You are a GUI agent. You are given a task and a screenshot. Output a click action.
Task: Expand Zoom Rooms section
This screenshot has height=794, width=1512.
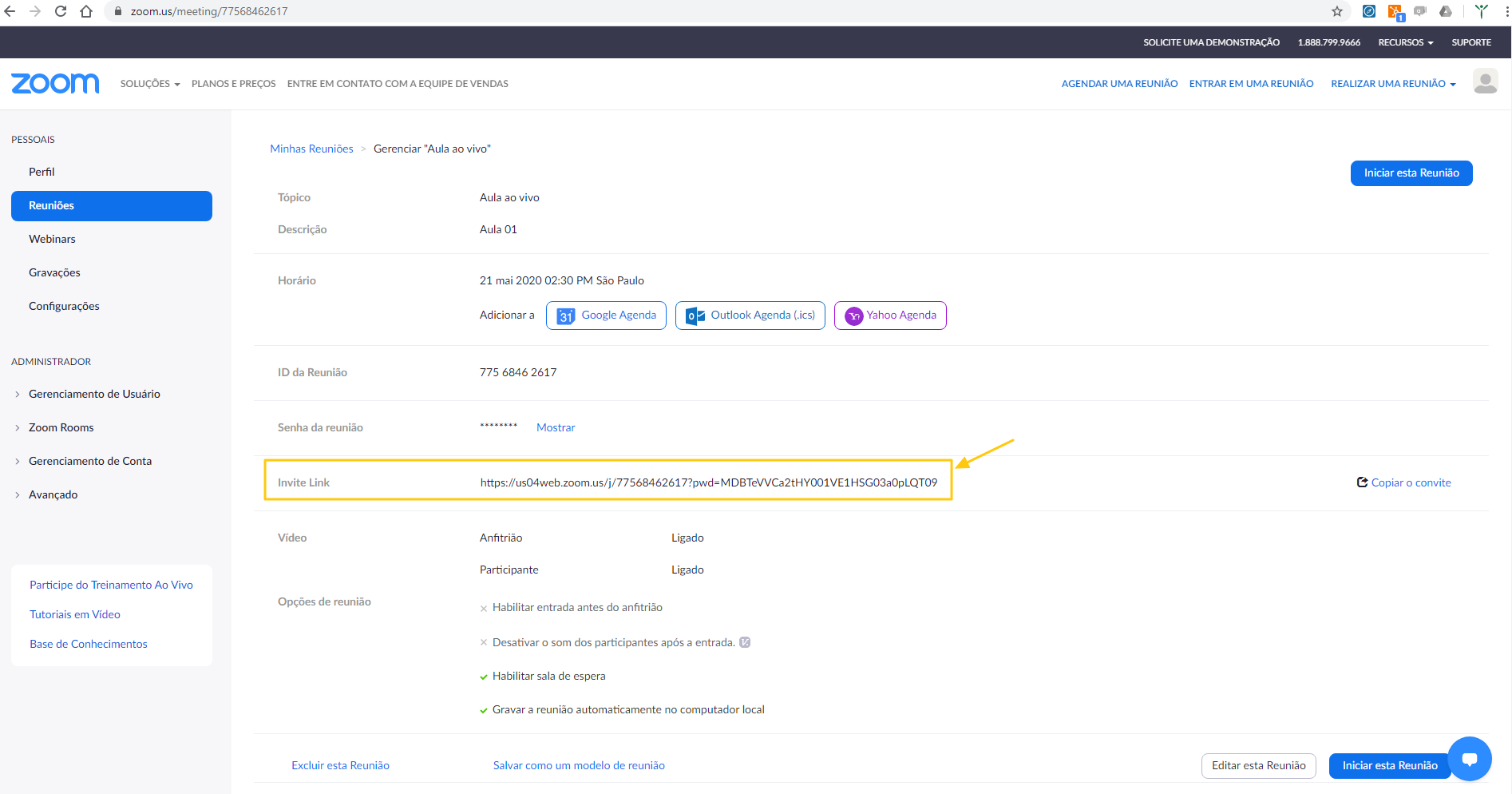tap(61, 427)
